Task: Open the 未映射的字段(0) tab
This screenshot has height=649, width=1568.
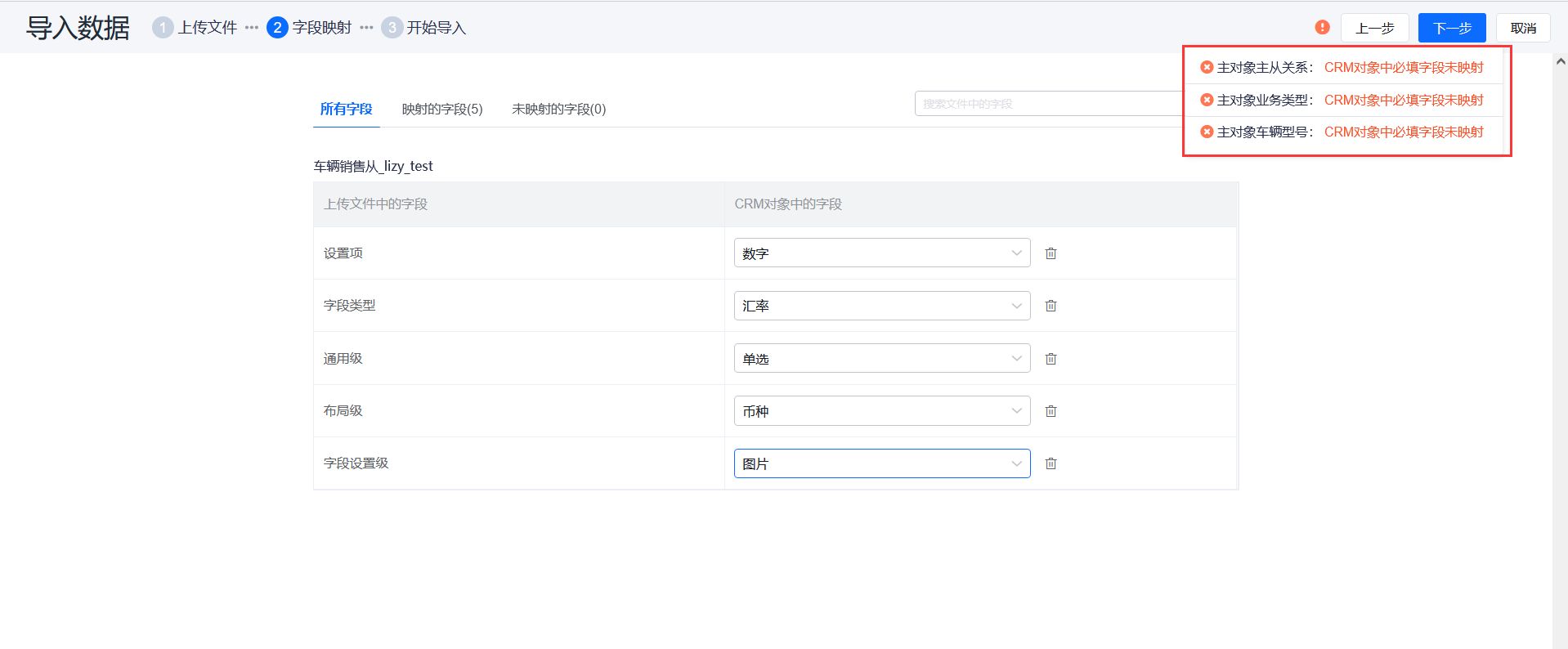Action: 559,109
